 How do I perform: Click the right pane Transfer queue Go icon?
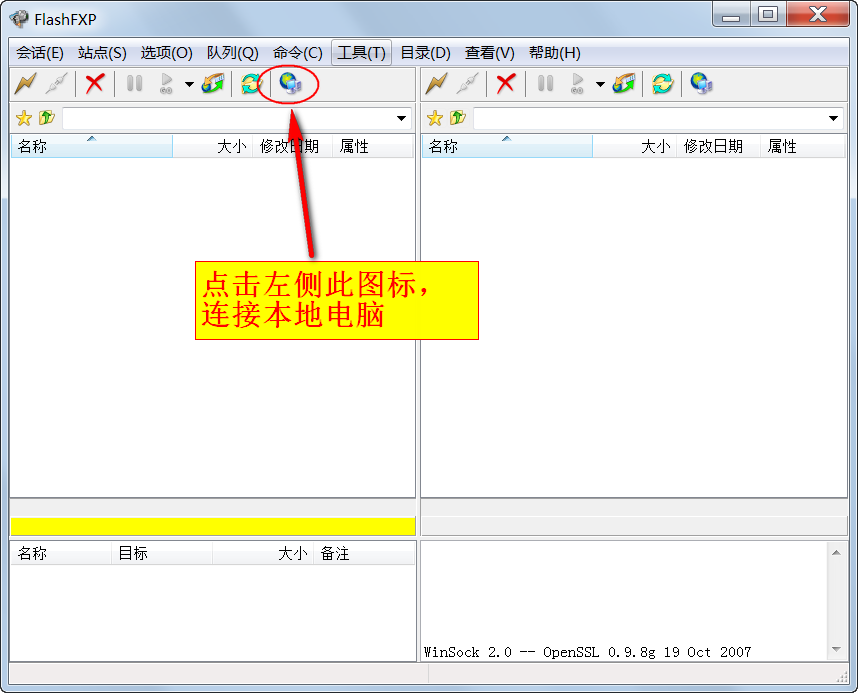pyautogui.click(x=577, y=84)
